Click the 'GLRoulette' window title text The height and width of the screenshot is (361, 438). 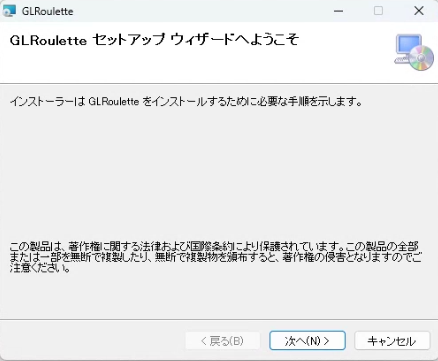[x=47, y=11]
